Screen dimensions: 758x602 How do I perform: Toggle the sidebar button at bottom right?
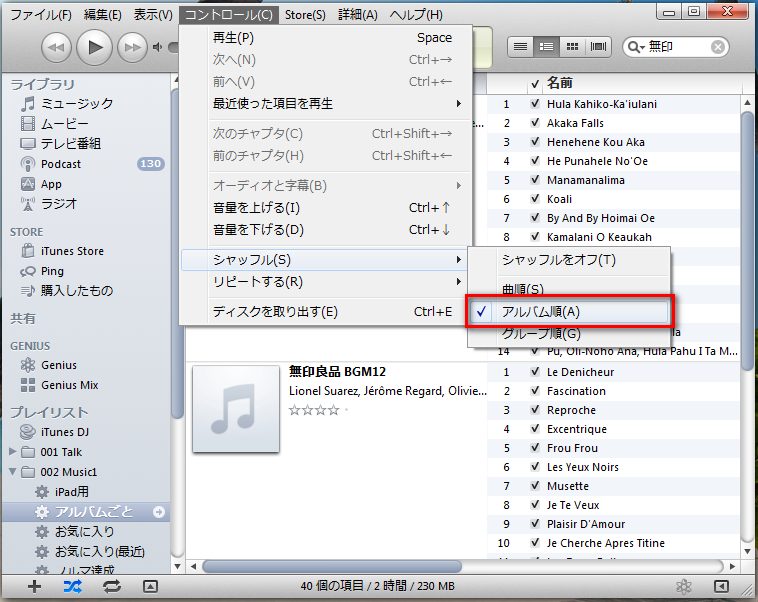721,587
